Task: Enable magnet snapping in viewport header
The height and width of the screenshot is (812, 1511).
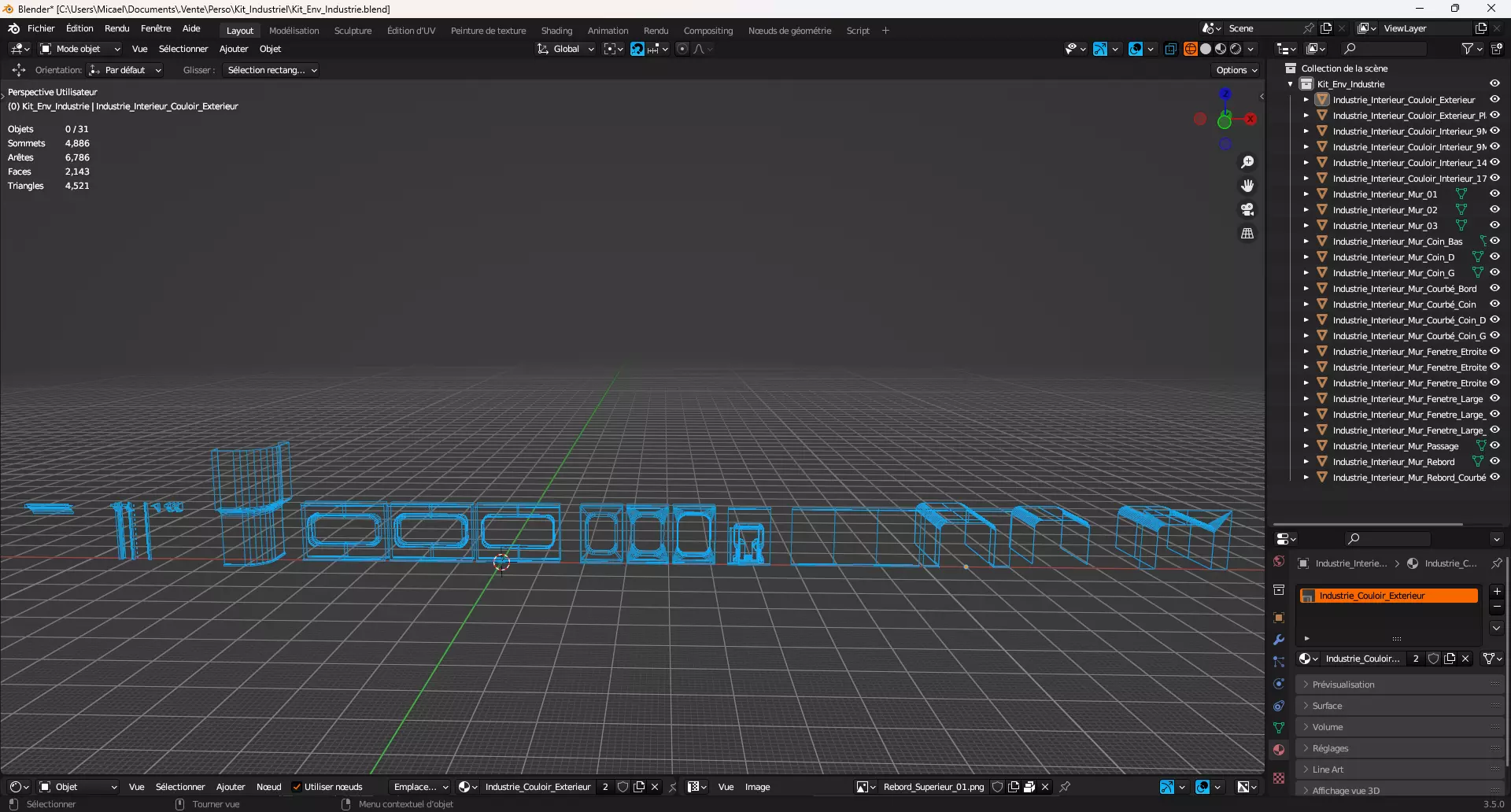Action: (637, 49)
